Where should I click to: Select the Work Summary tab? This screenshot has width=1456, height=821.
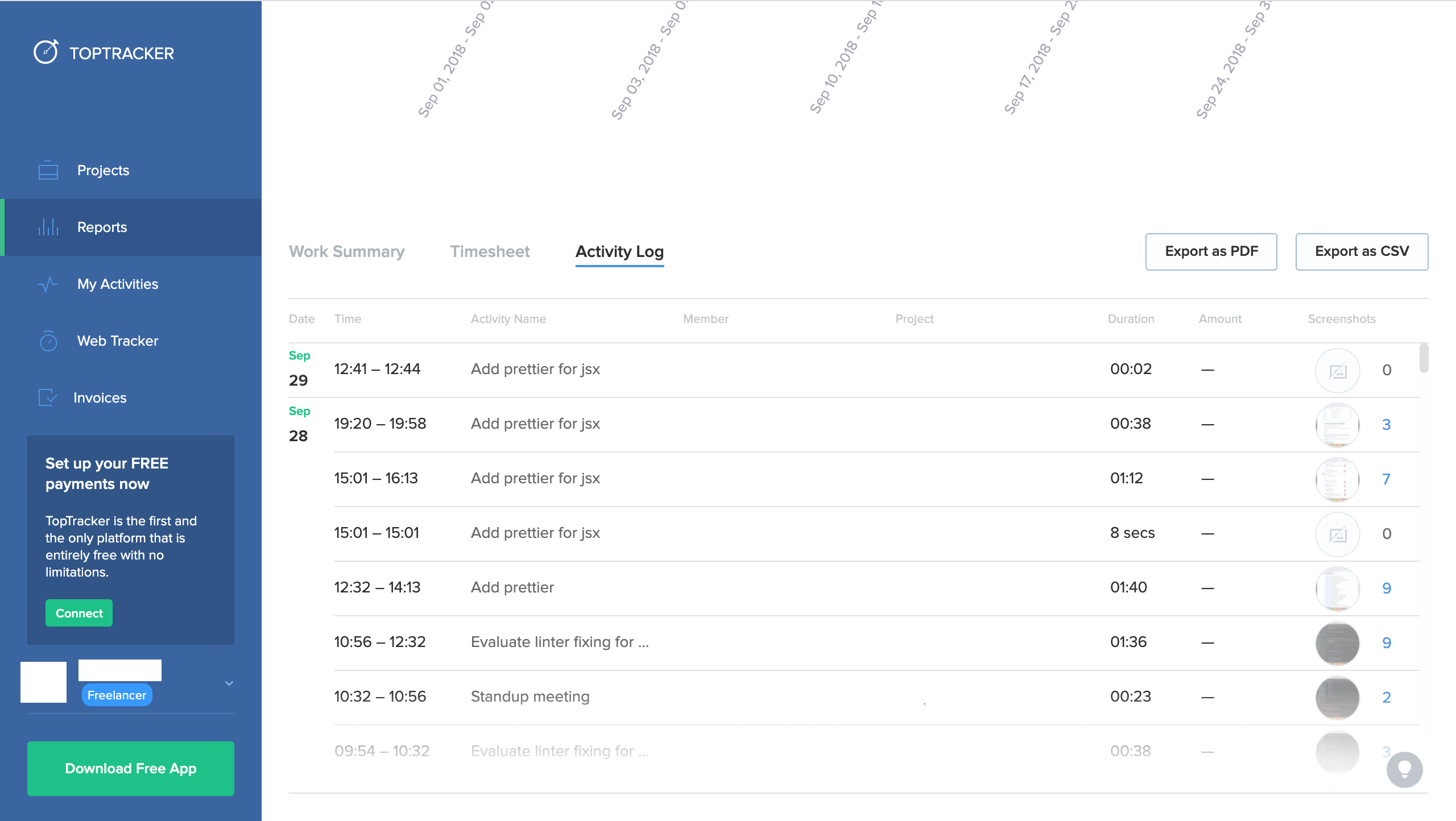pyautogui.click(x=346, y=252)
